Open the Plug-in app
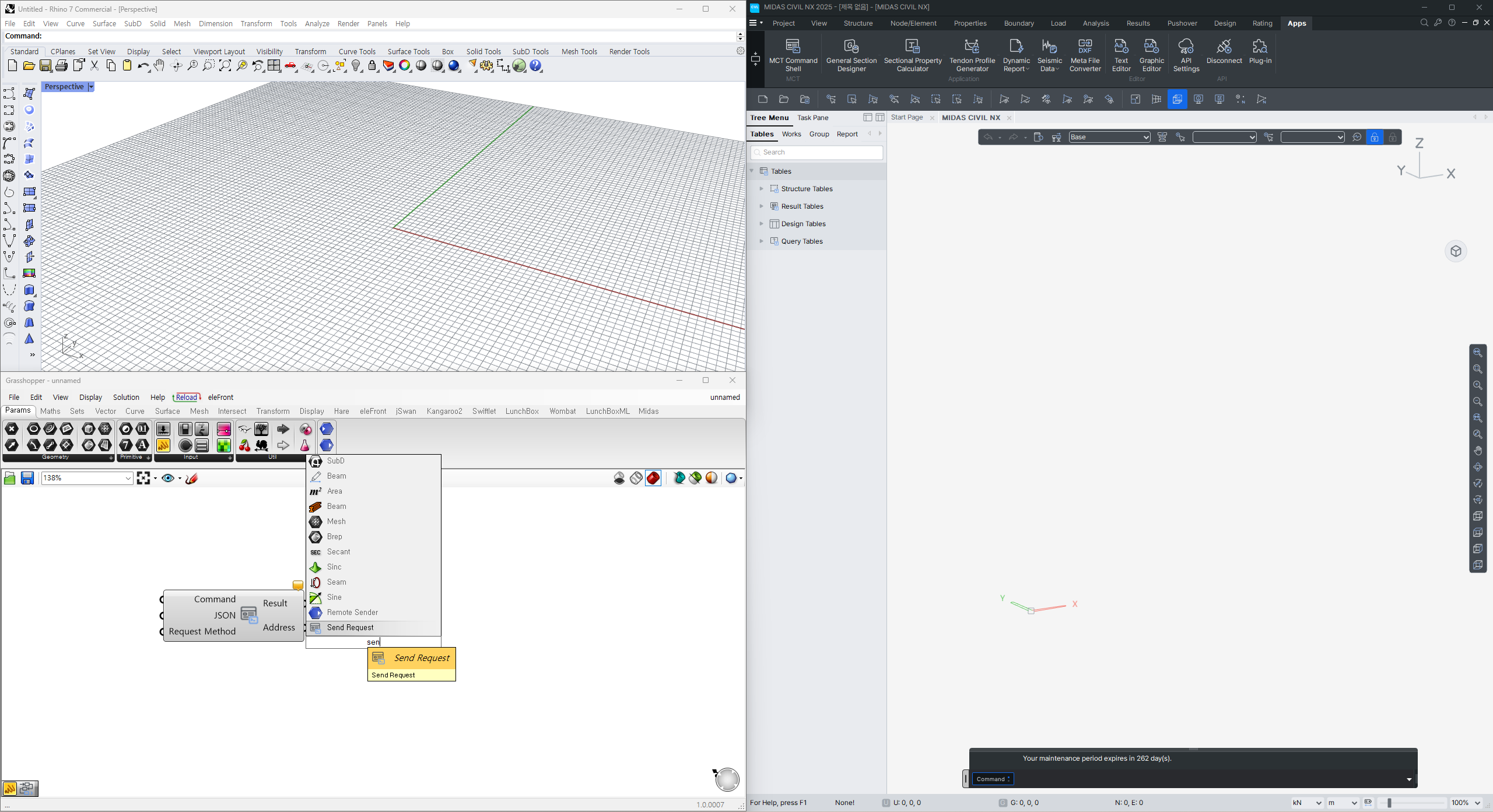Image resolution: width=1493 pixels, height=812 pixels. coord(1260,51)
